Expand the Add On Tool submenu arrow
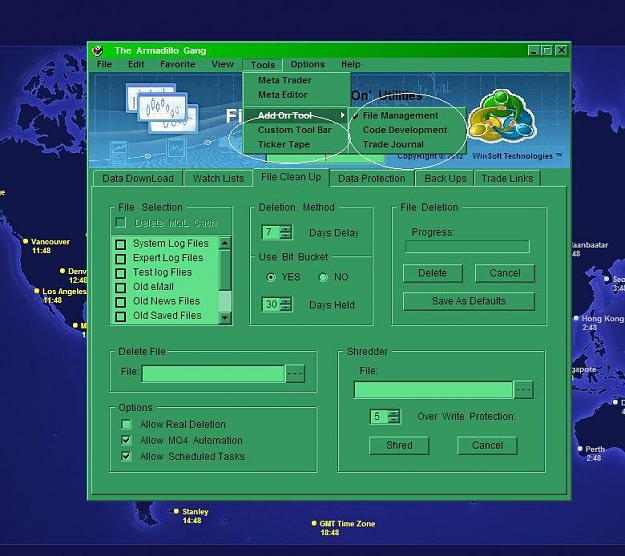 (x=342, y=115)
